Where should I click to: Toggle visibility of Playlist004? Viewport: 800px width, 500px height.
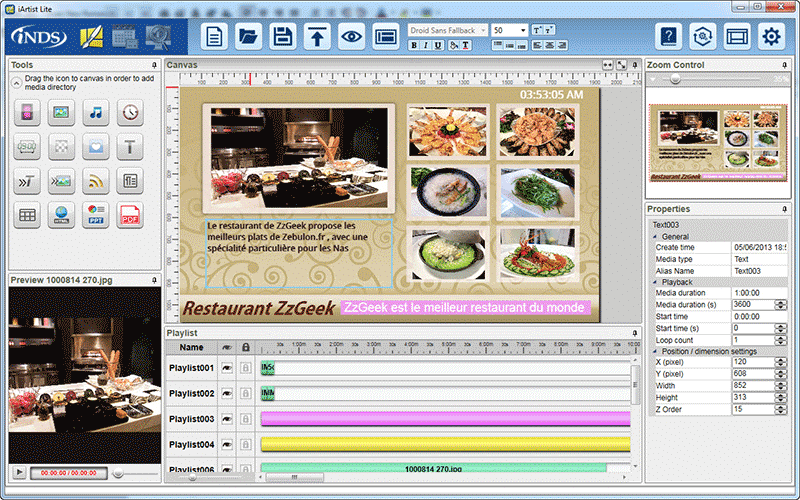pyautogui.click(x=227, y=444)
